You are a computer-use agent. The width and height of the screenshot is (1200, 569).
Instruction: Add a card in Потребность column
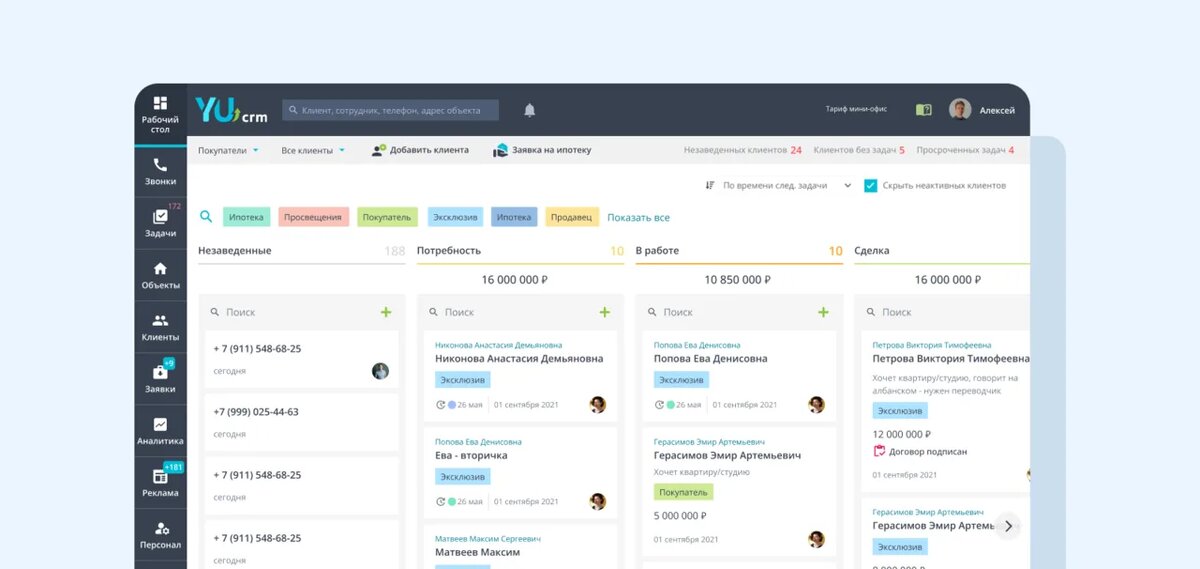tap(604, 312)
